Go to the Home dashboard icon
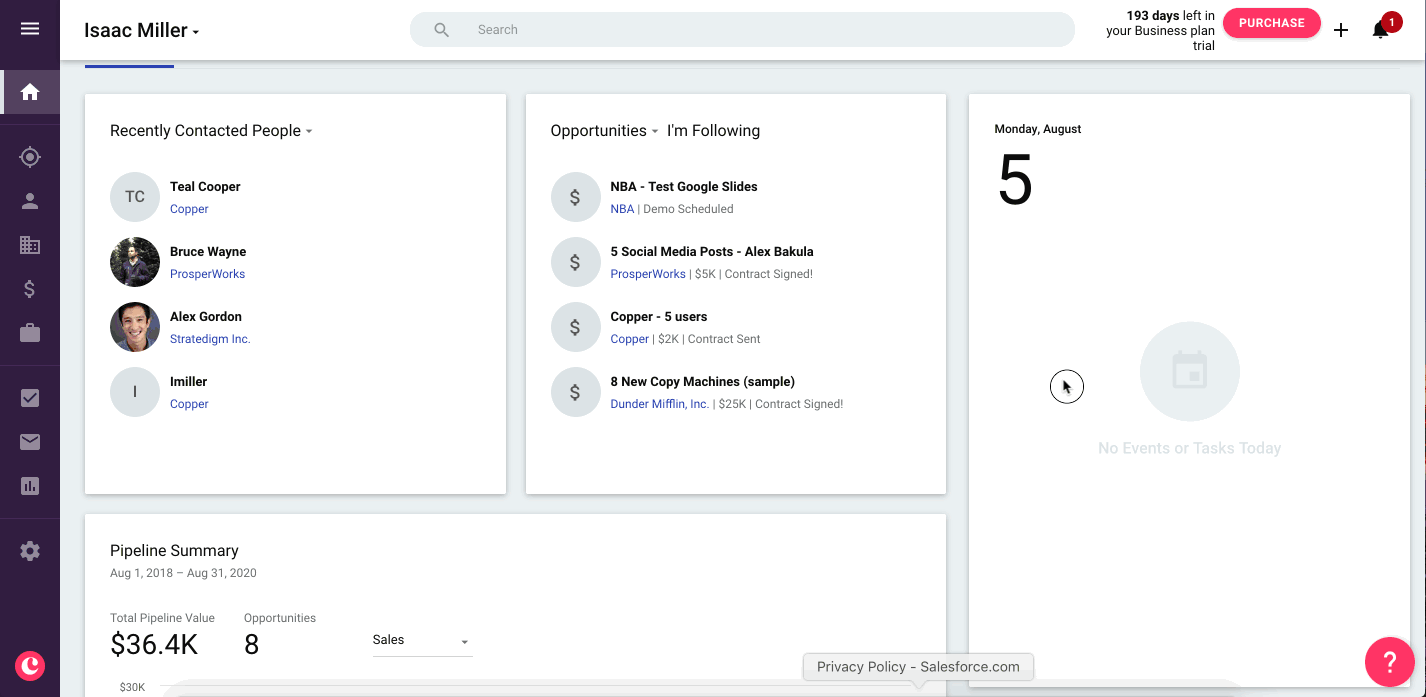The image size is (1426, 697). tap(30, 92)
